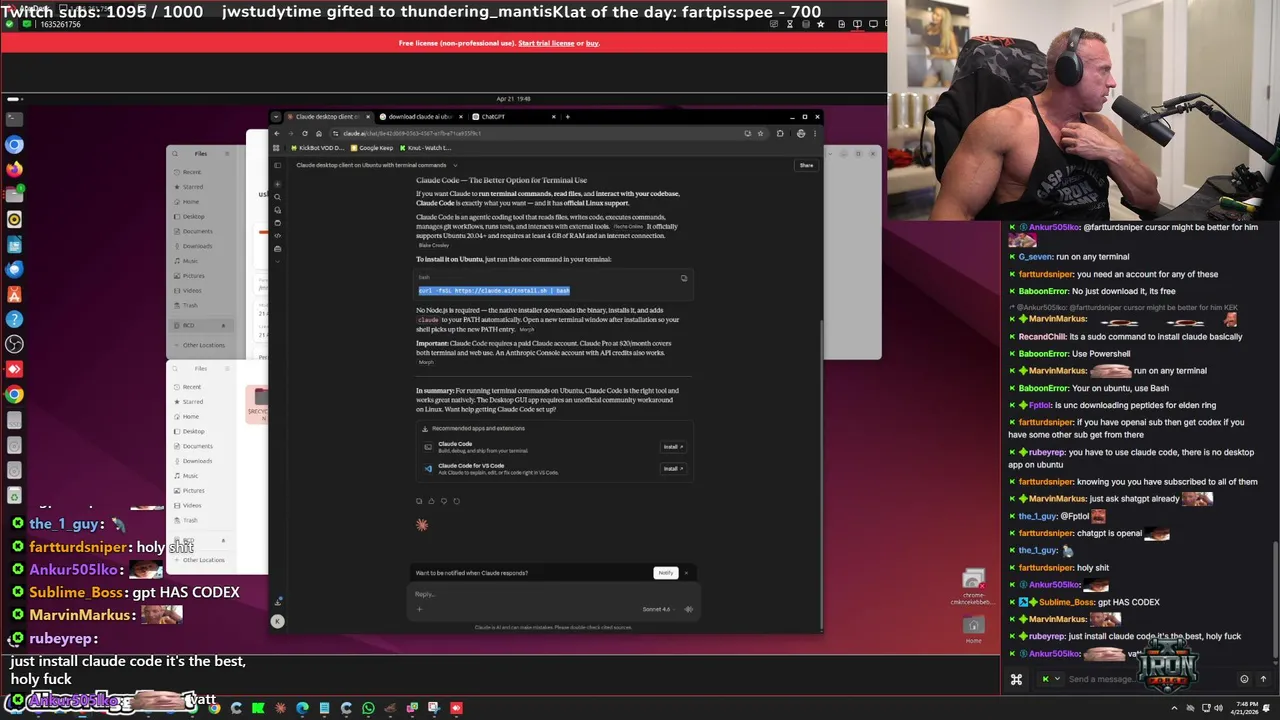This screenshot has width=1280, height=720.
Task: Retry Claude's response
Action: tap(456, 501)
